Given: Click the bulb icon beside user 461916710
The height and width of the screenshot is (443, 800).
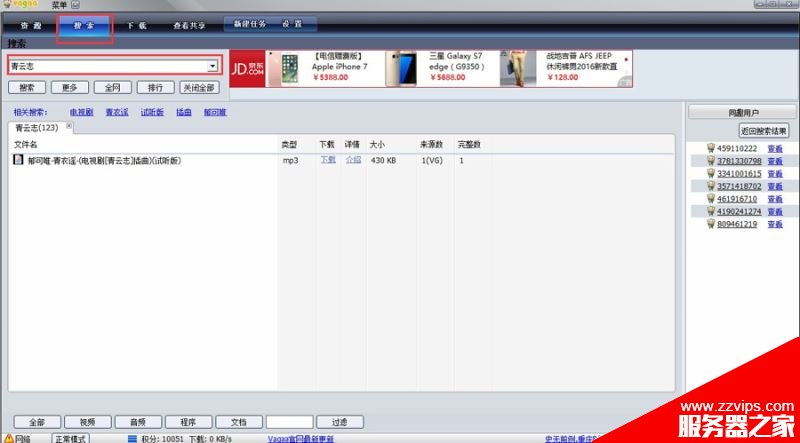Looking at the screenshot, I should 711,199.
